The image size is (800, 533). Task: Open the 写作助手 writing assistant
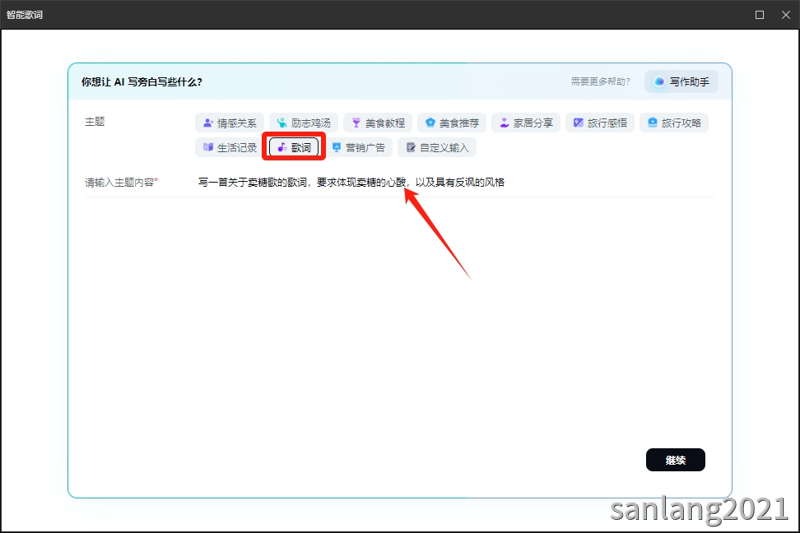(682, 82)
